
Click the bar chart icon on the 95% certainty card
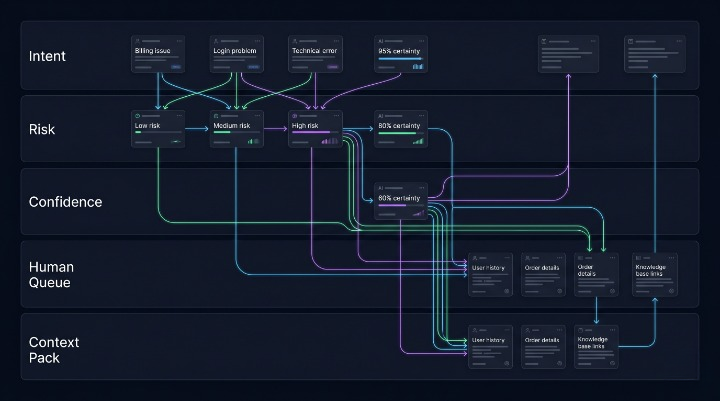pyautogui.click(x=417, y=67)
